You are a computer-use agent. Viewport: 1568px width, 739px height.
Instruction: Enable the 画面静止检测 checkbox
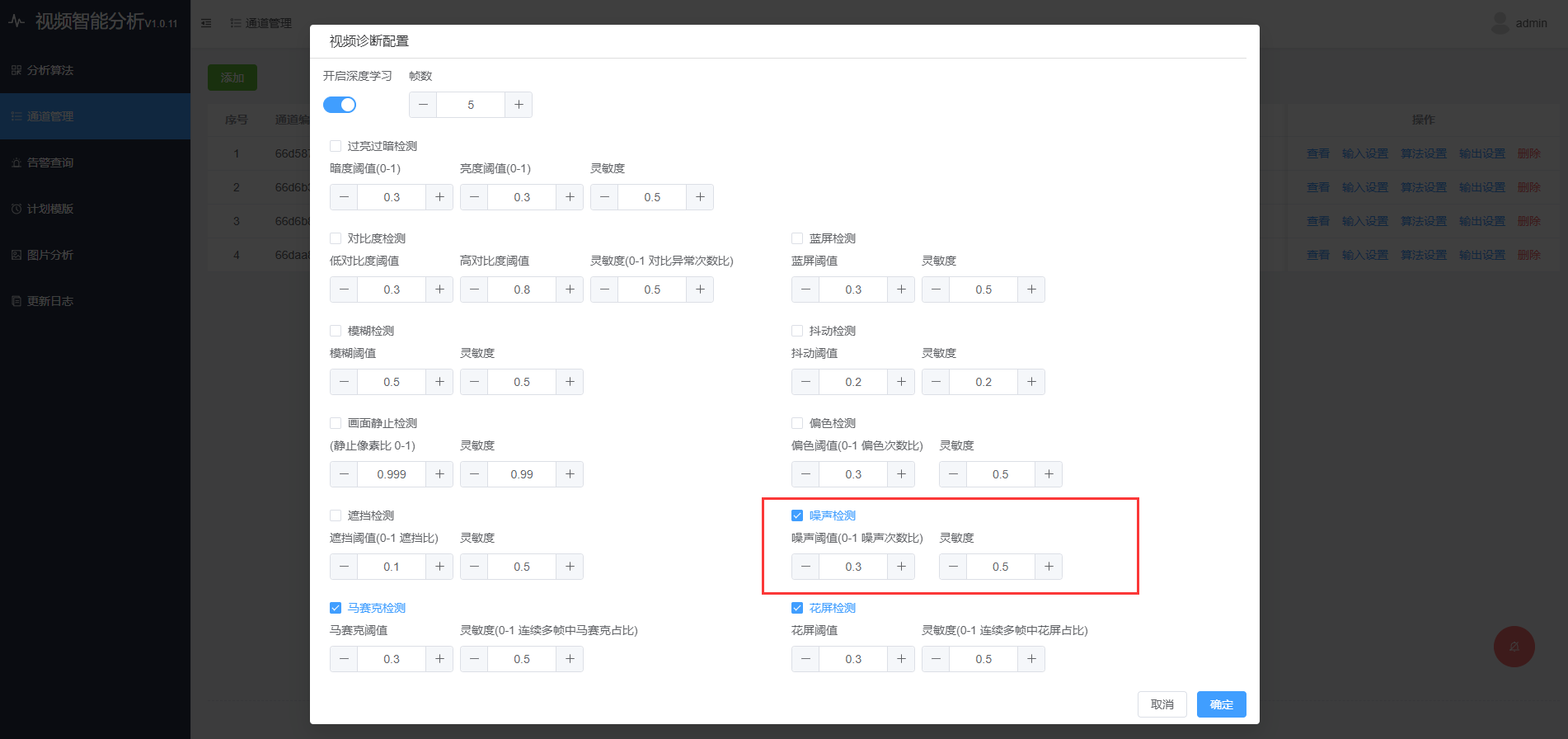[x=336, y=423]
